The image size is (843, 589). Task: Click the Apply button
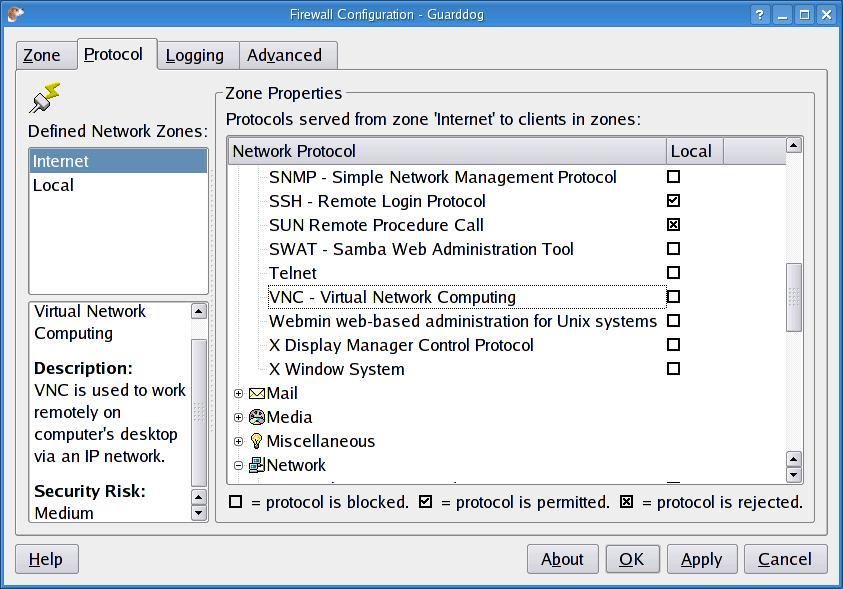[702, 559]
